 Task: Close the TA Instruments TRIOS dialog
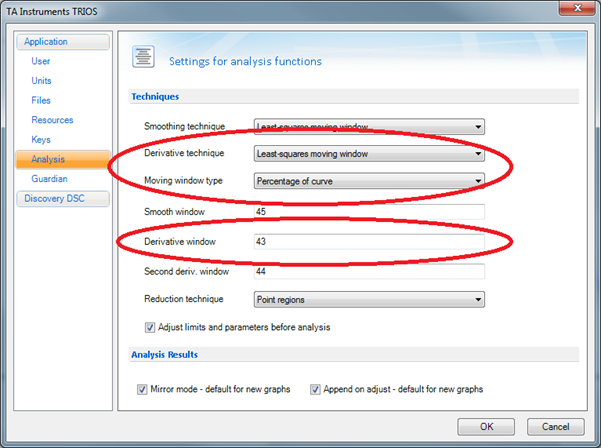(x=578, y=8)
